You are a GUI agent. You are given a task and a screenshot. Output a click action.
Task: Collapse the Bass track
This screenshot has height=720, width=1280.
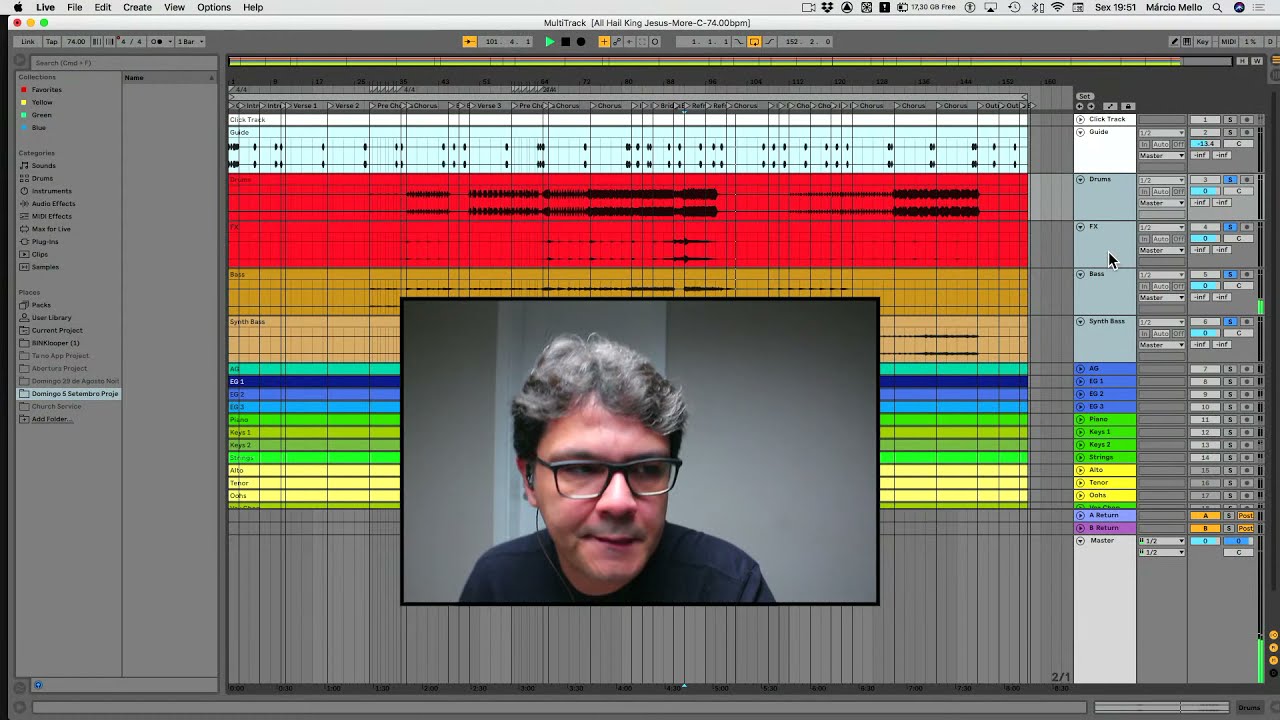[1080, 274]
